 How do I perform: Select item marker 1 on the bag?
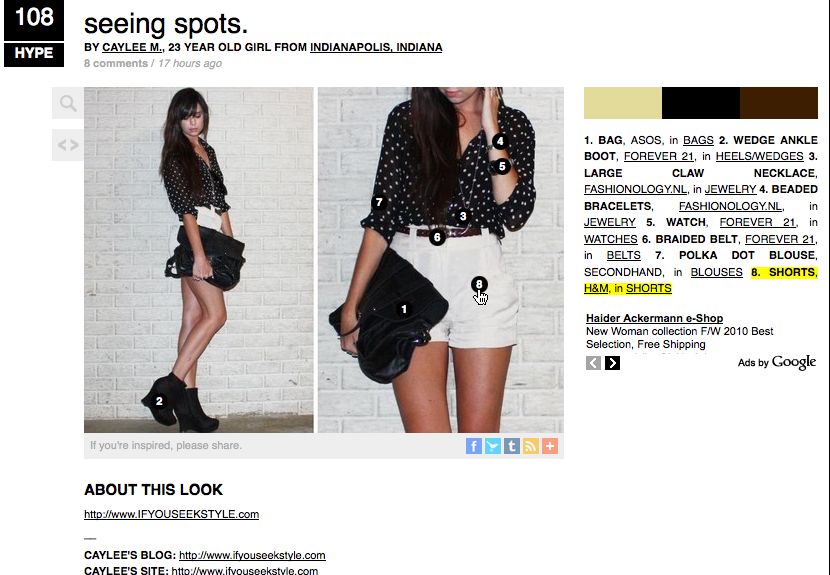(404, 309)
